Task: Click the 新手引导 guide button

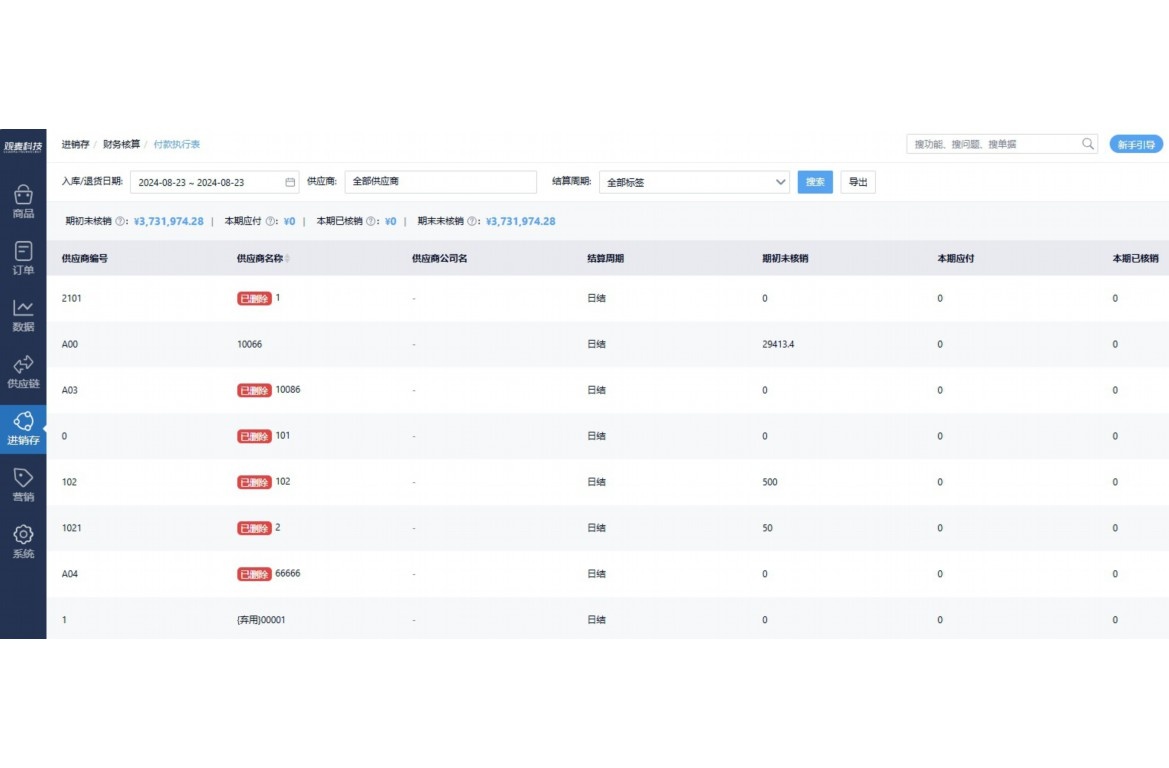Action: click(1136, 145)
